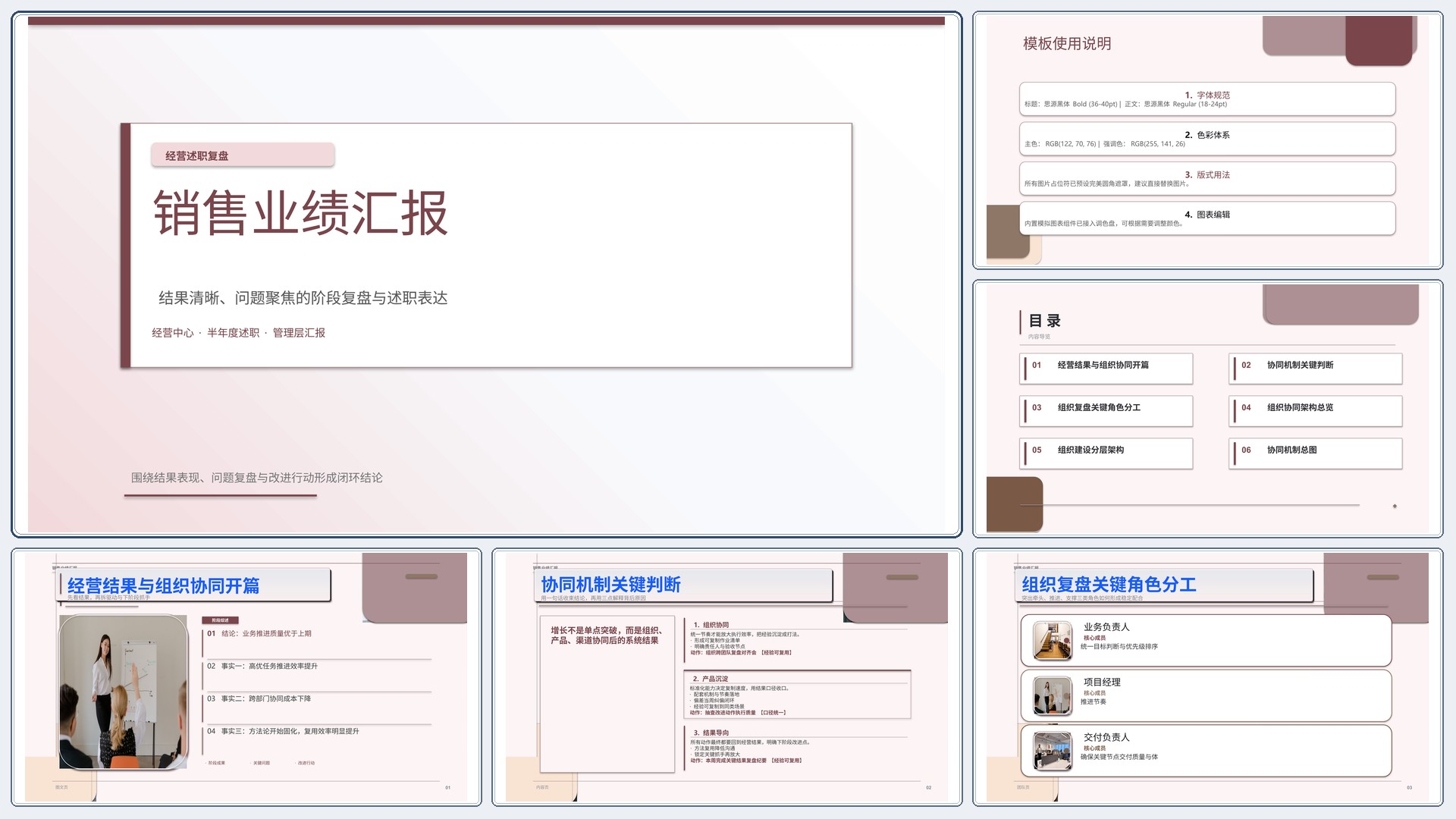Select the large 销售业绩汇报 title text
The height and width of the screenshot is (819, 1456).
[300, 213]
